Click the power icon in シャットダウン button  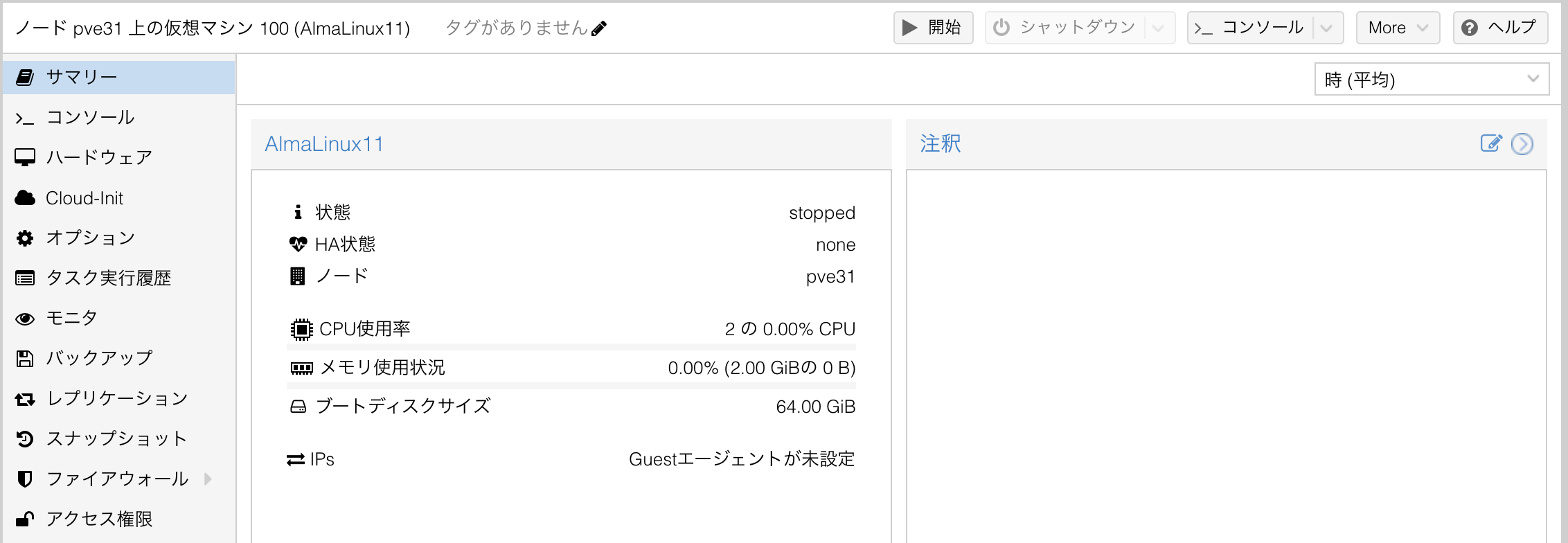coord(1001,28)
